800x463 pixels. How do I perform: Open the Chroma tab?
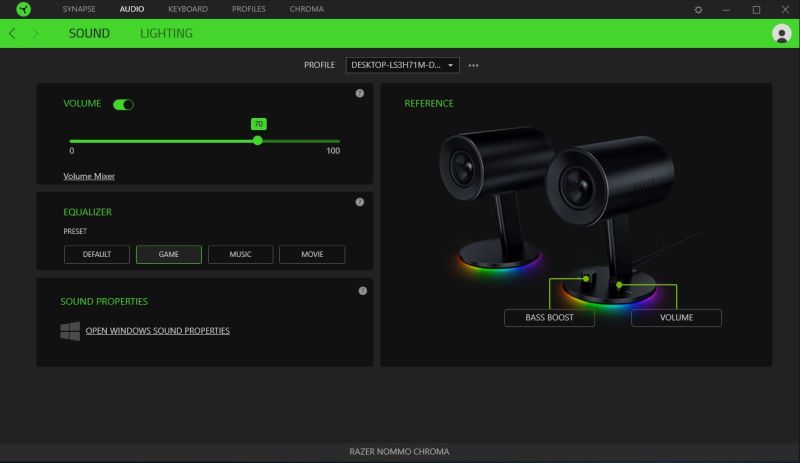tap(307, 9)
